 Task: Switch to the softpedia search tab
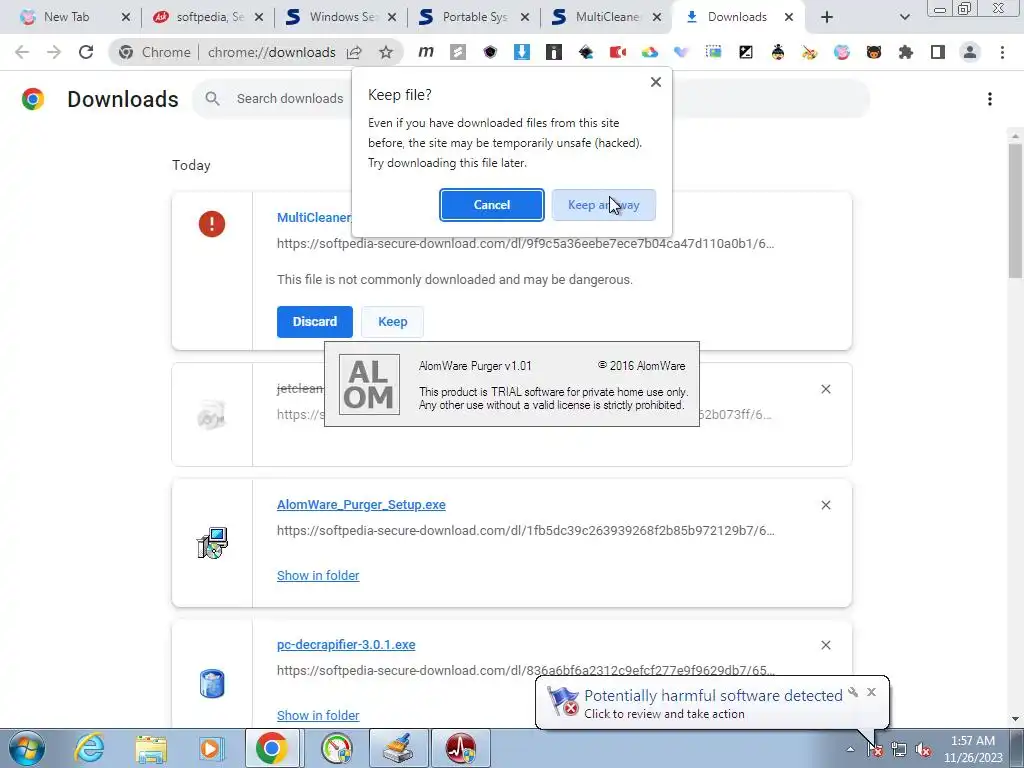209,17
